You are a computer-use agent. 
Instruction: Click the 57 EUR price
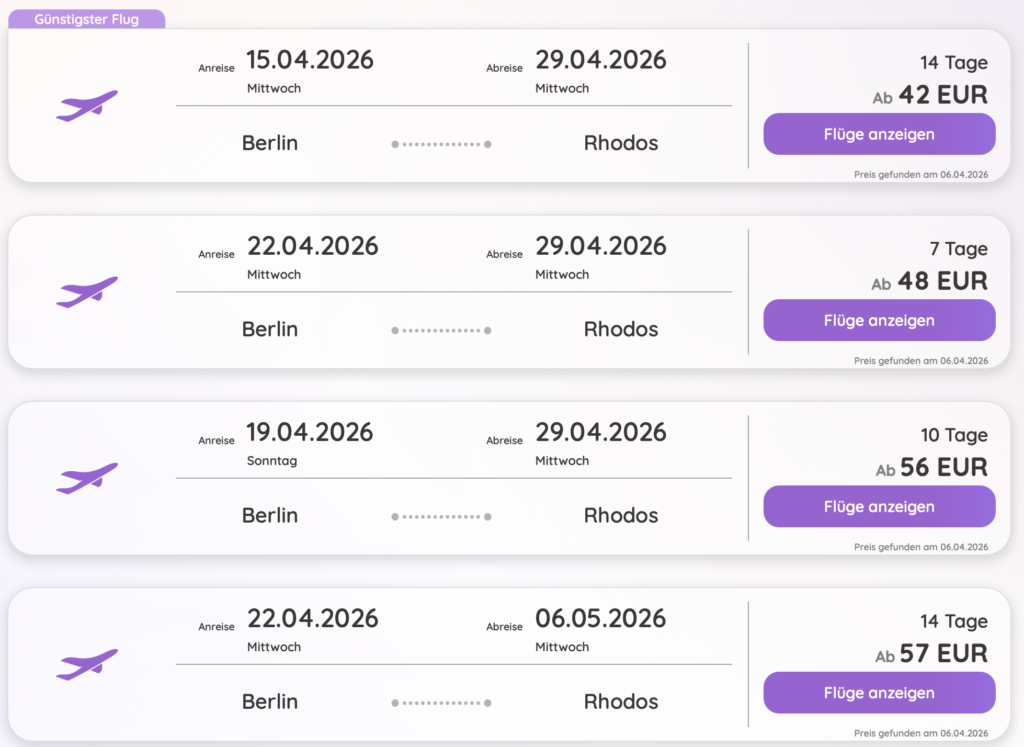click(x=943, y=654)
